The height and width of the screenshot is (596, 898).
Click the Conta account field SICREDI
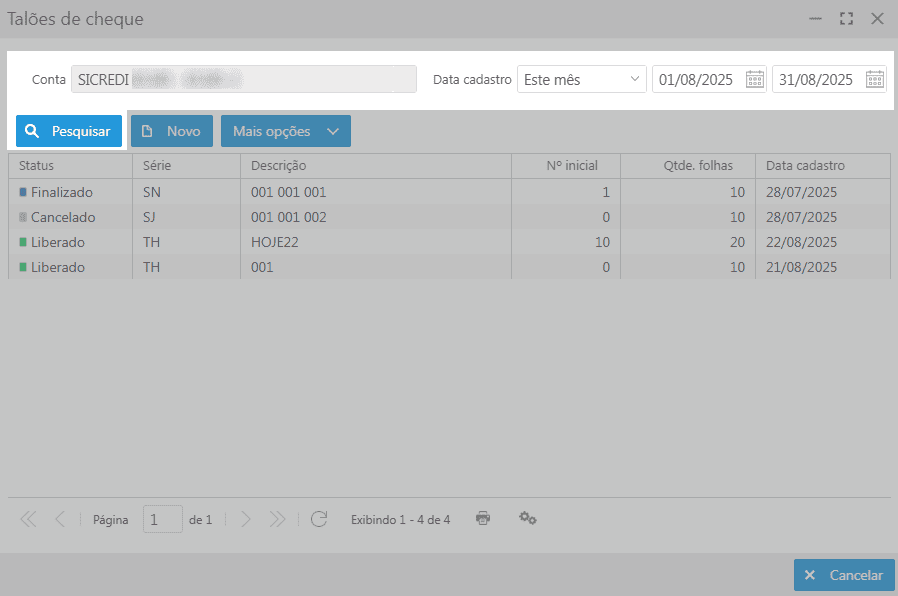pyautogui.click(x=243, y=80)
